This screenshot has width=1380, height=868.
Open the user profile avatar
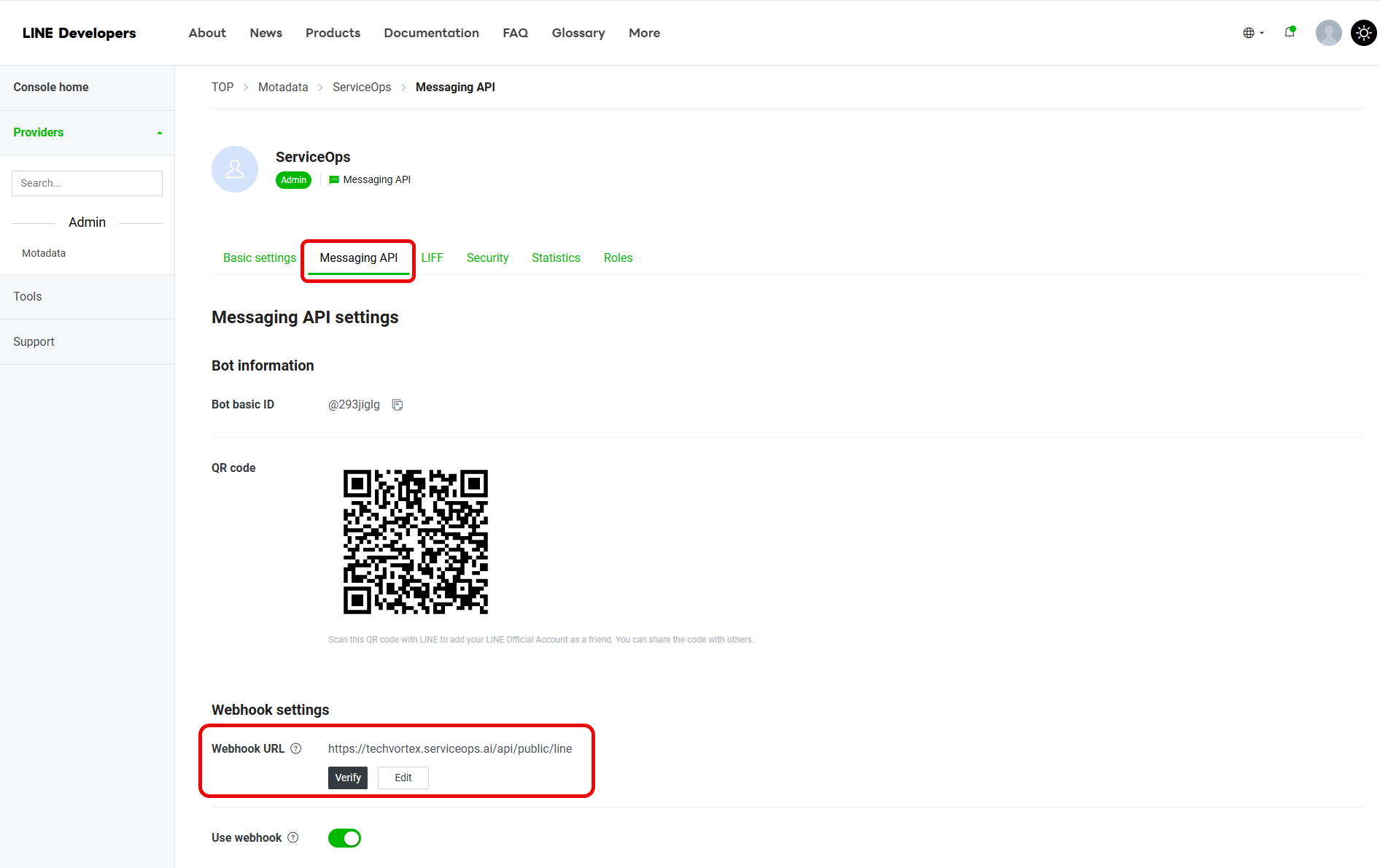pyautogui.click(x=1328, y=33)
